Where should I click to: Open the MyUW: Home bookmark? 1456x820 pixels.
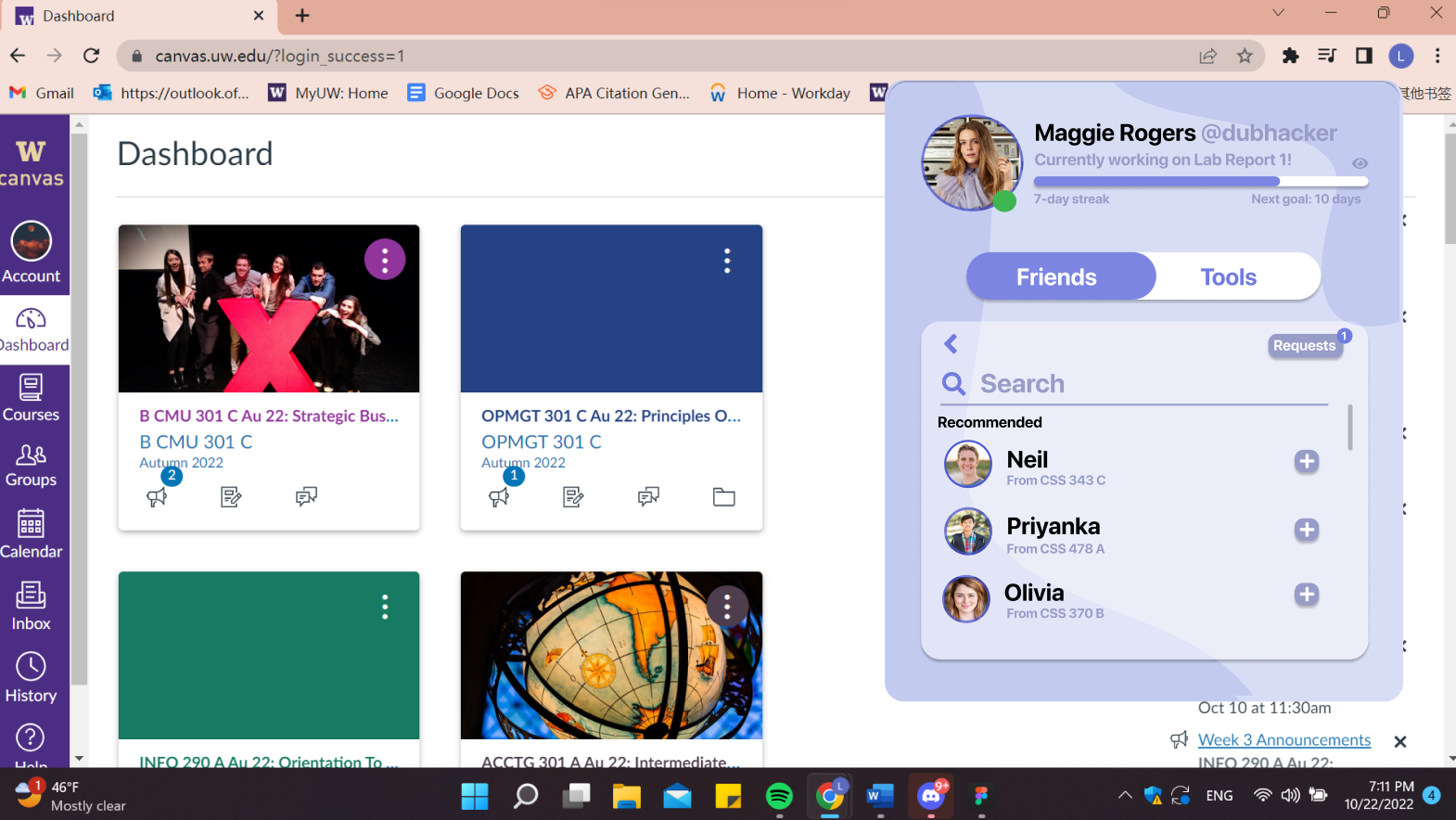click(x=328, y=93)
